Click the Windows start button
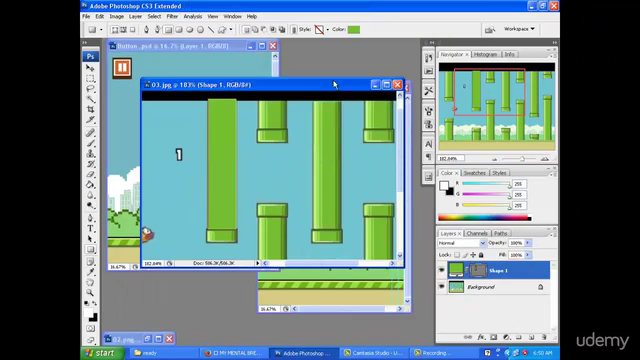Image resolution: width=640 pixels, height=360 pixels. [102, 353]
